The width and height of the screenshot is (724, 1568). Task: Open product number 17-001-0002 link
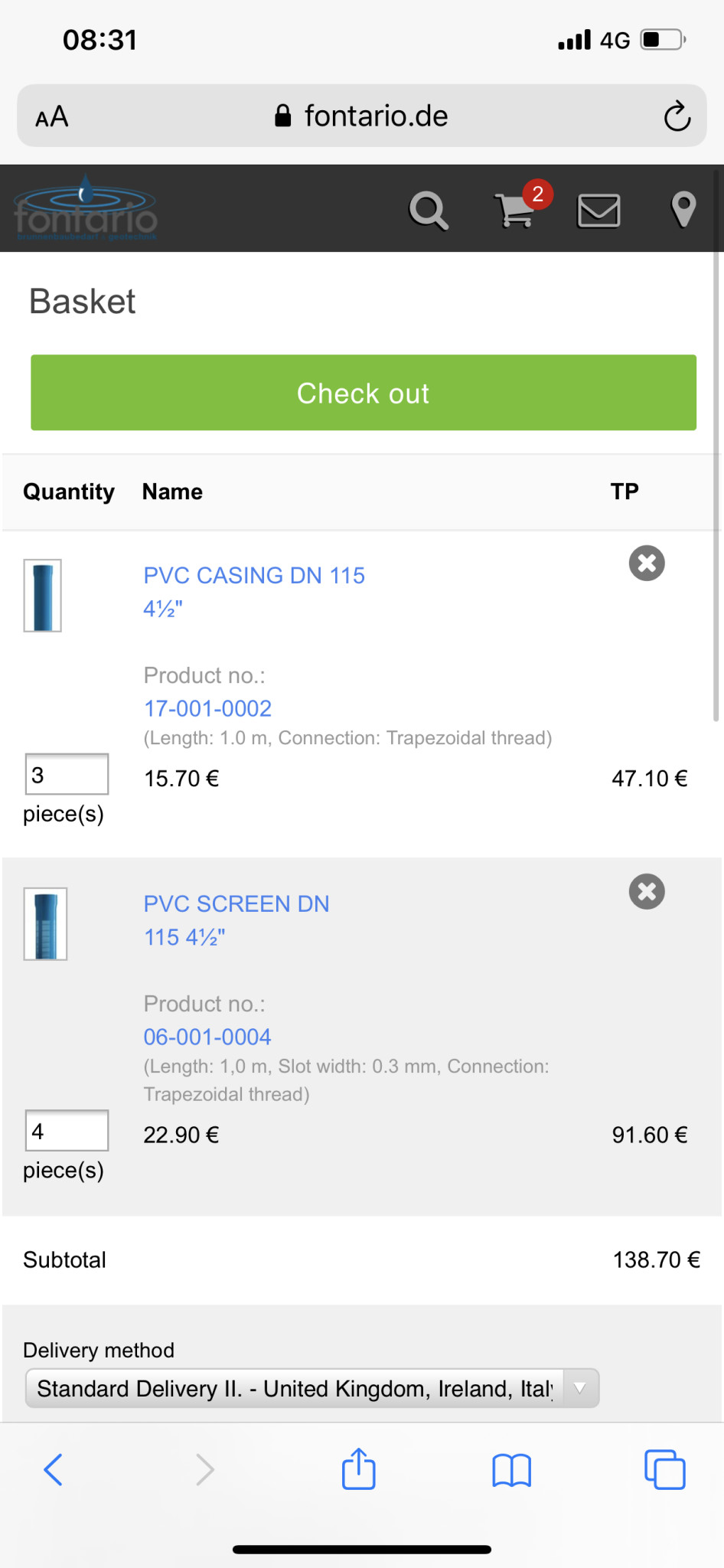pyautogui.click(x=207, y=708)
